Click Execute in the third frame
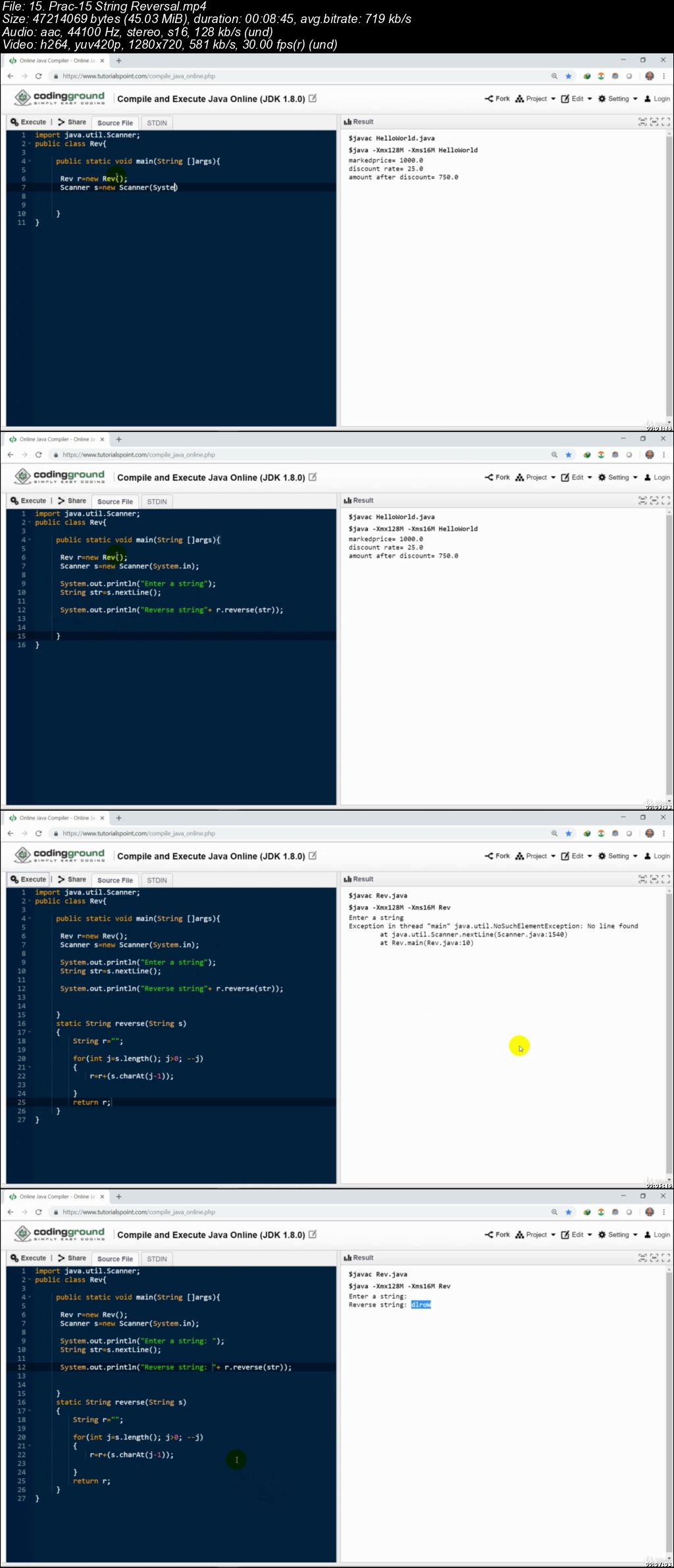 [x=28, y=879]
